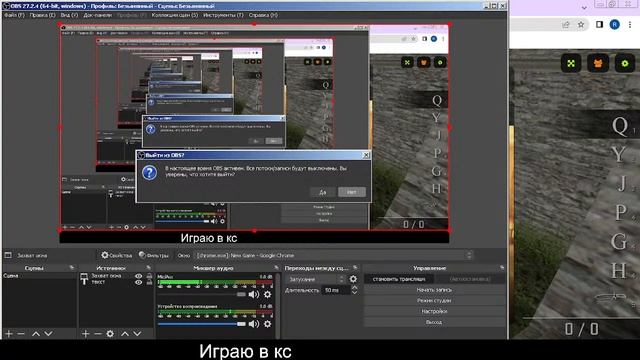Screen dimensions: 640x360
Task: Select the текст source row
Action: [116, 282]
